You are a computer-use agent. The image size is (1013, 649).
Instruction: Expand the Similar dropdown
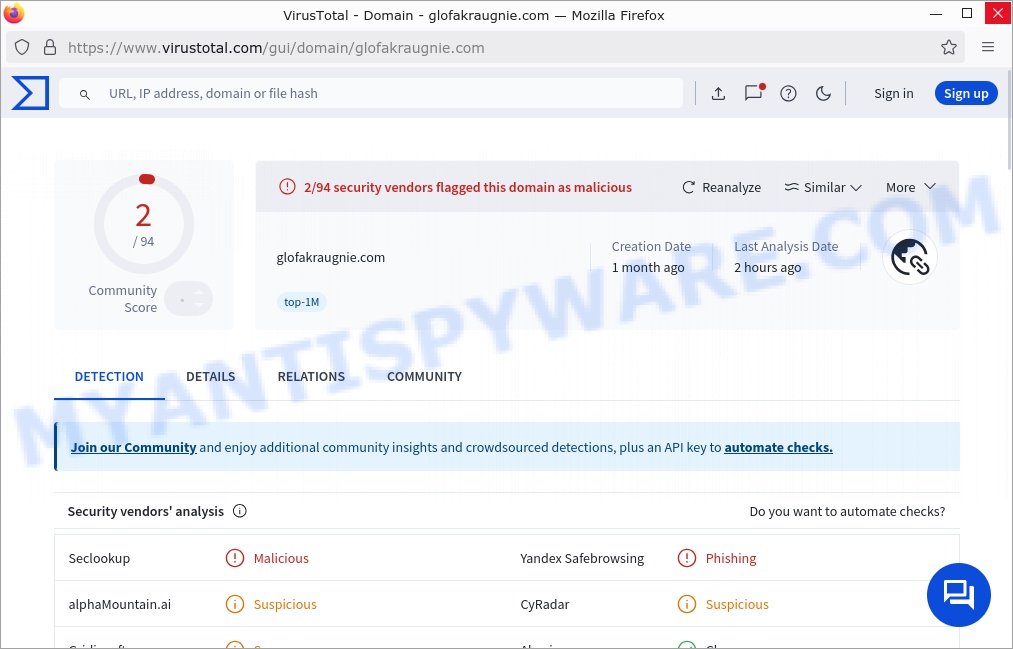823,187
